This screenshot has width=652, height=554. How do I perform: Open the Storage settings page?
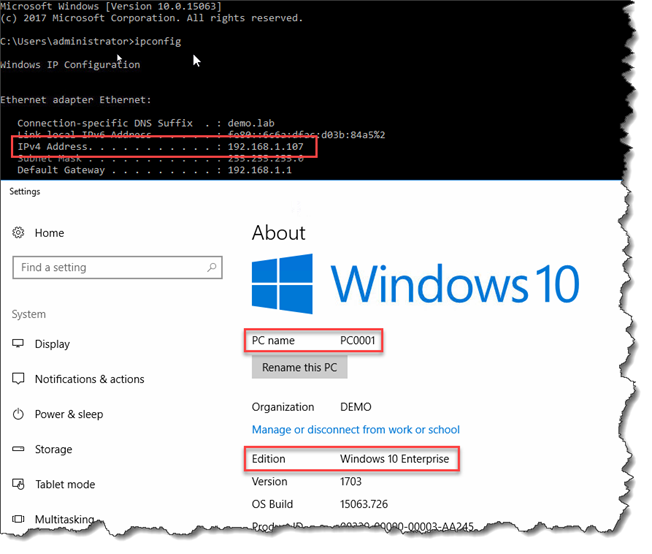coord(53,449)
